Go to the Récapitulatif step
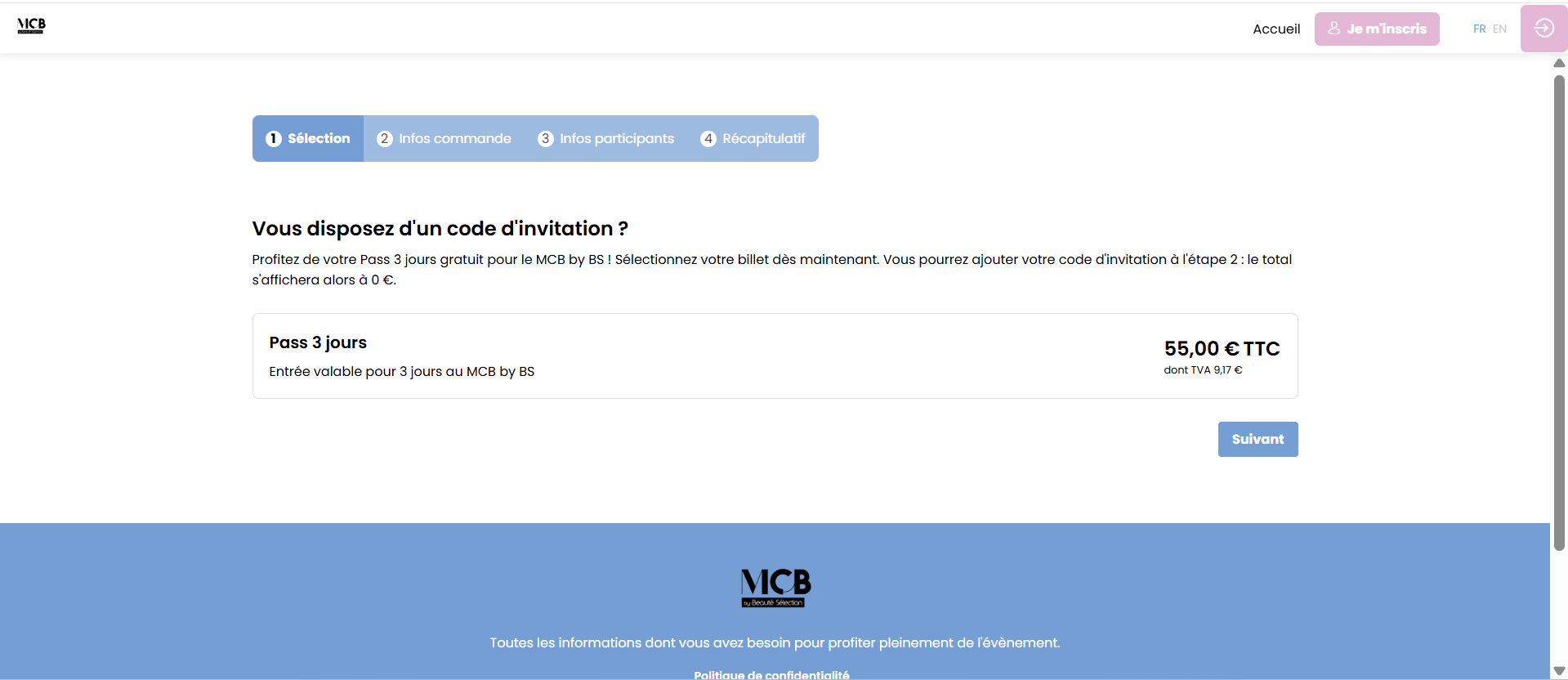The image size is (1568, 680). pyautogui.click(x=753, y=138)
